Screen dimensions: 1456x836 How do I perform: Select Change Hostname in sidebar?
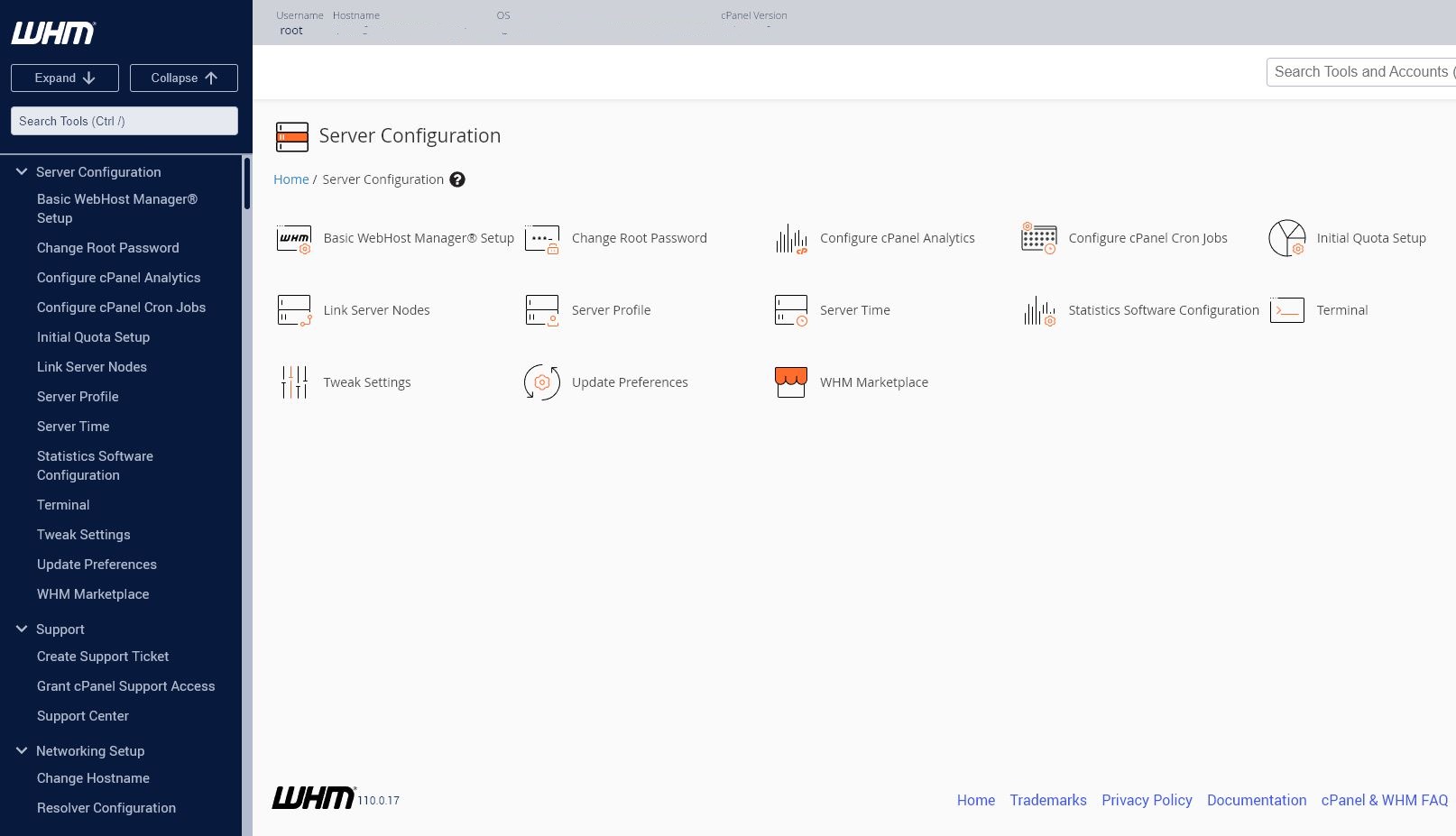(x=94, y=778)
